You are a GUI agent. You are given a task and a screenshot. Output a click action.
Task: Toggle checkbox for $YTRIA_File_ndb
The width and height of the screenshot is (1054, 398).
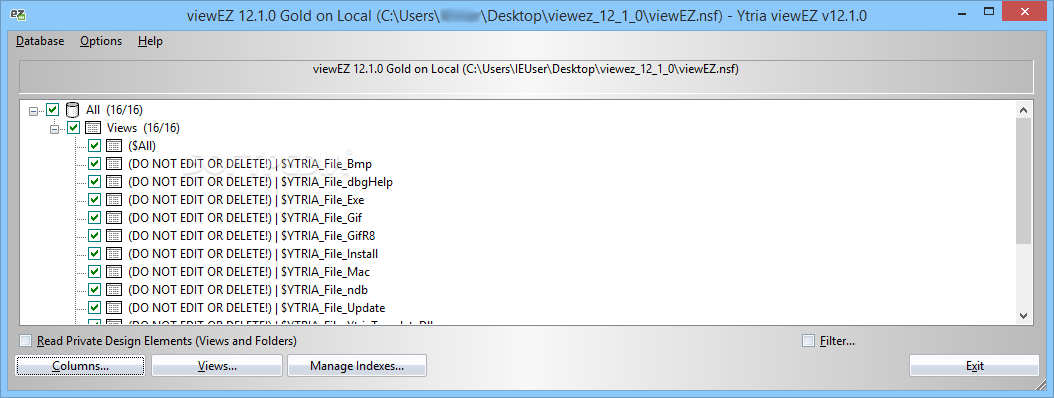[x=94, y=290]
